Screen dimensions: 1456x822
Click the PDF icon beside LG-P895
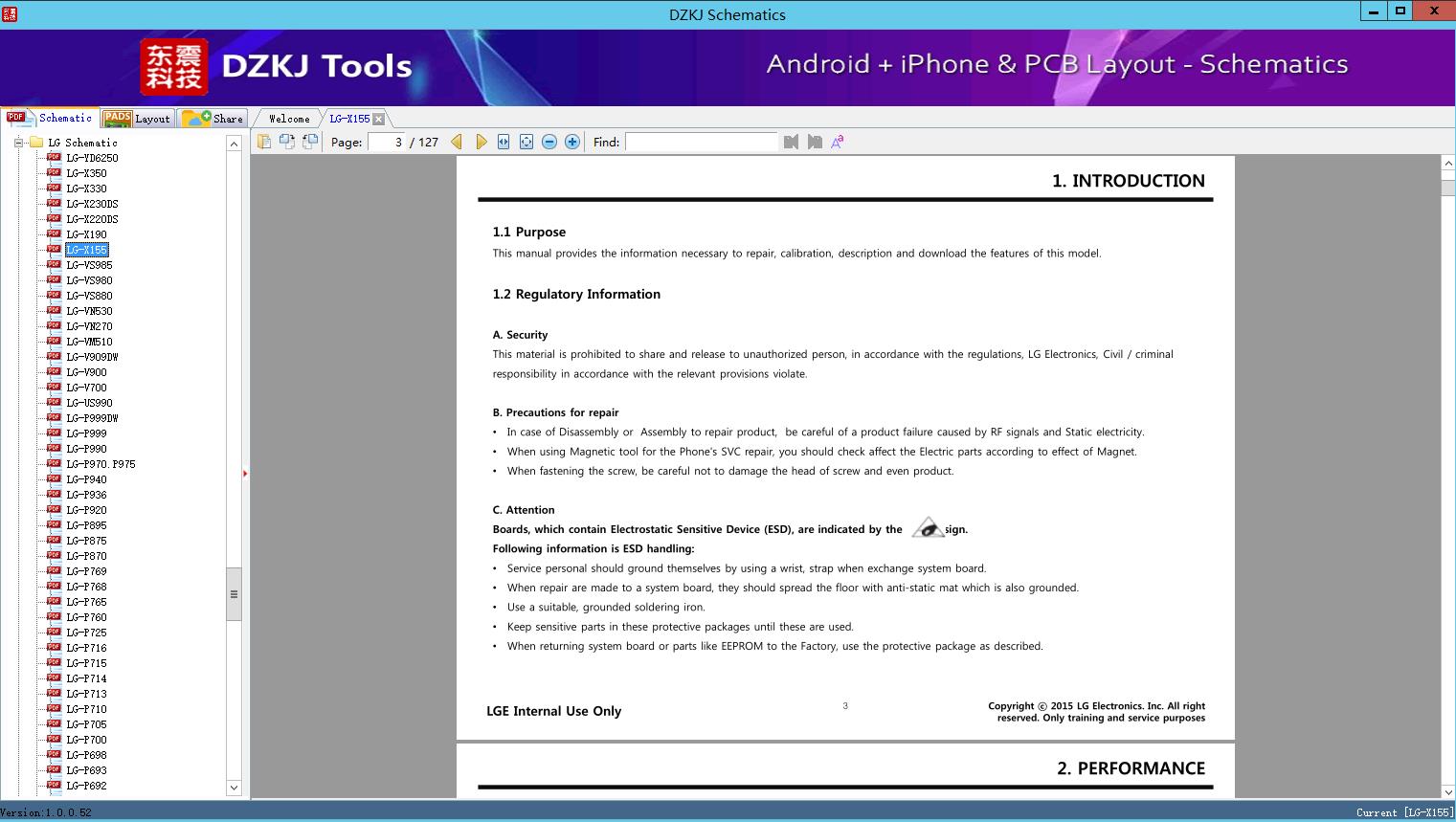tap(54, 524)
